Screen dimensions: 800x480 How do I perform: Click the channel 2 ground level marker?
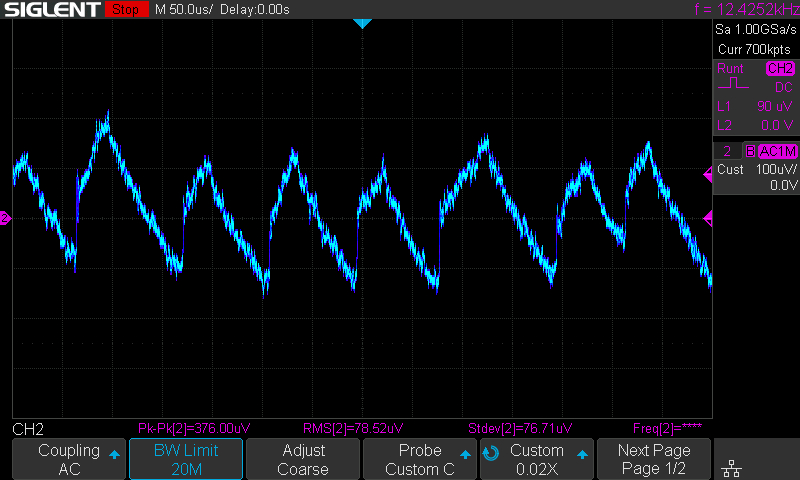[5, 218]
